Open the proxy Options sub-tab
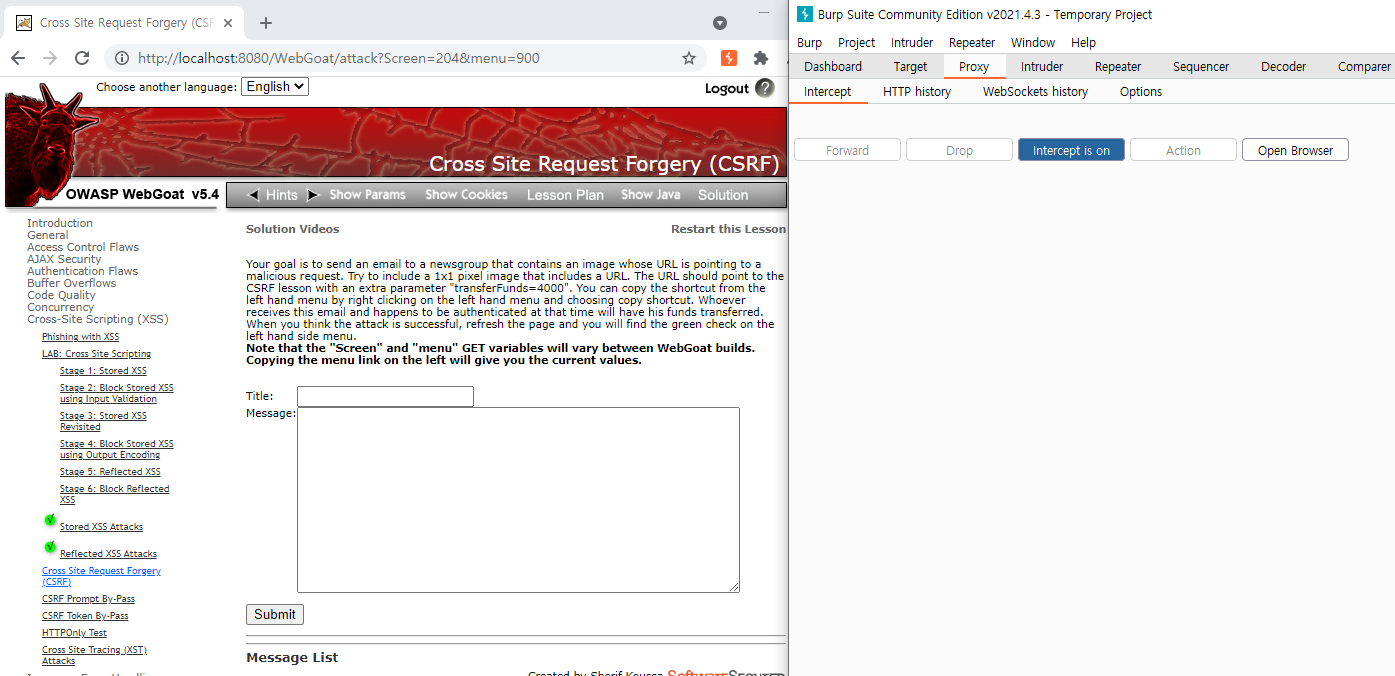The height and width of the screenshot is (676, 1395). tap(1141, 91)
